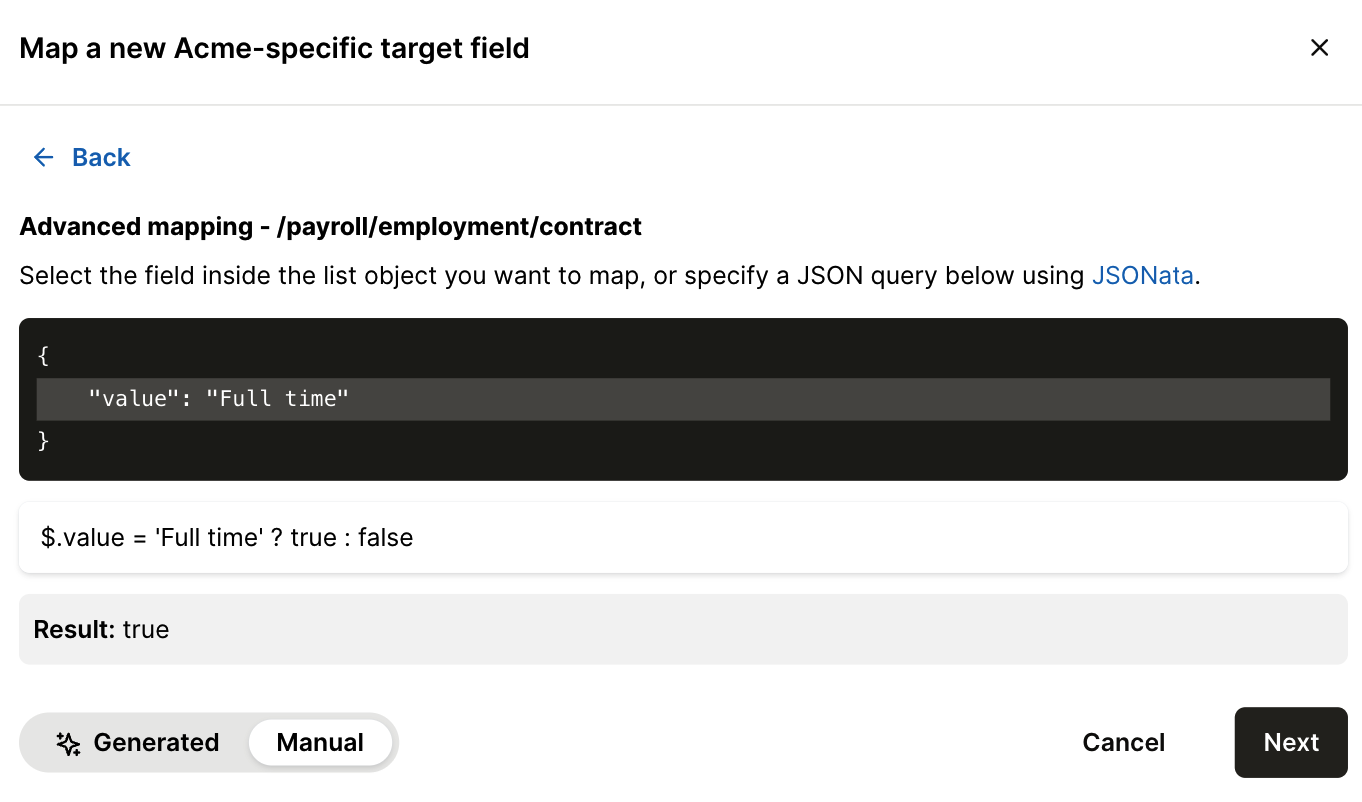Screen dimensions: 1362x802
Task: Click the back arrow icon
Action: 42,157
